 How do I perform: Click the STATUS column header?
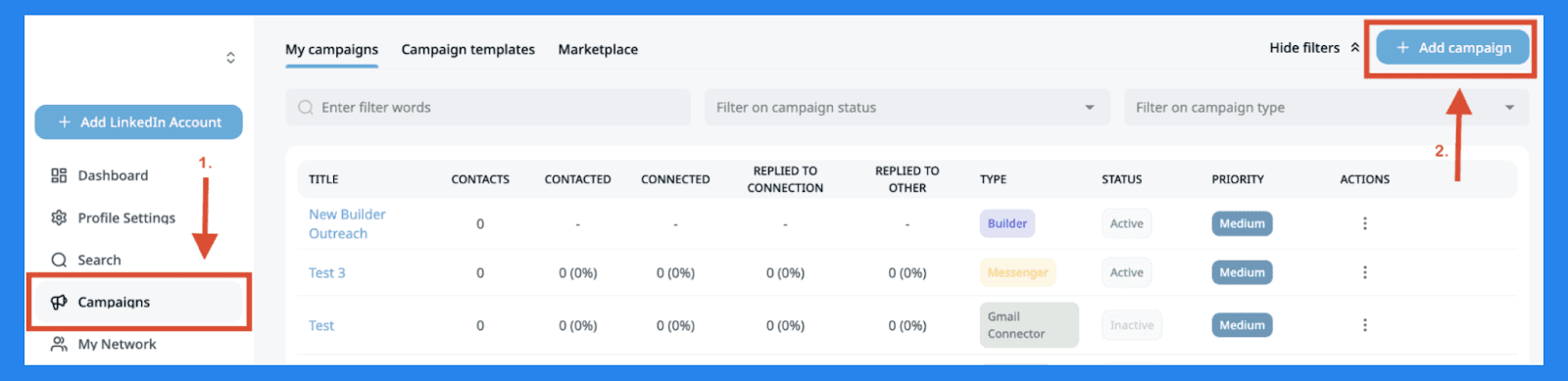[x=1121, y=179]
